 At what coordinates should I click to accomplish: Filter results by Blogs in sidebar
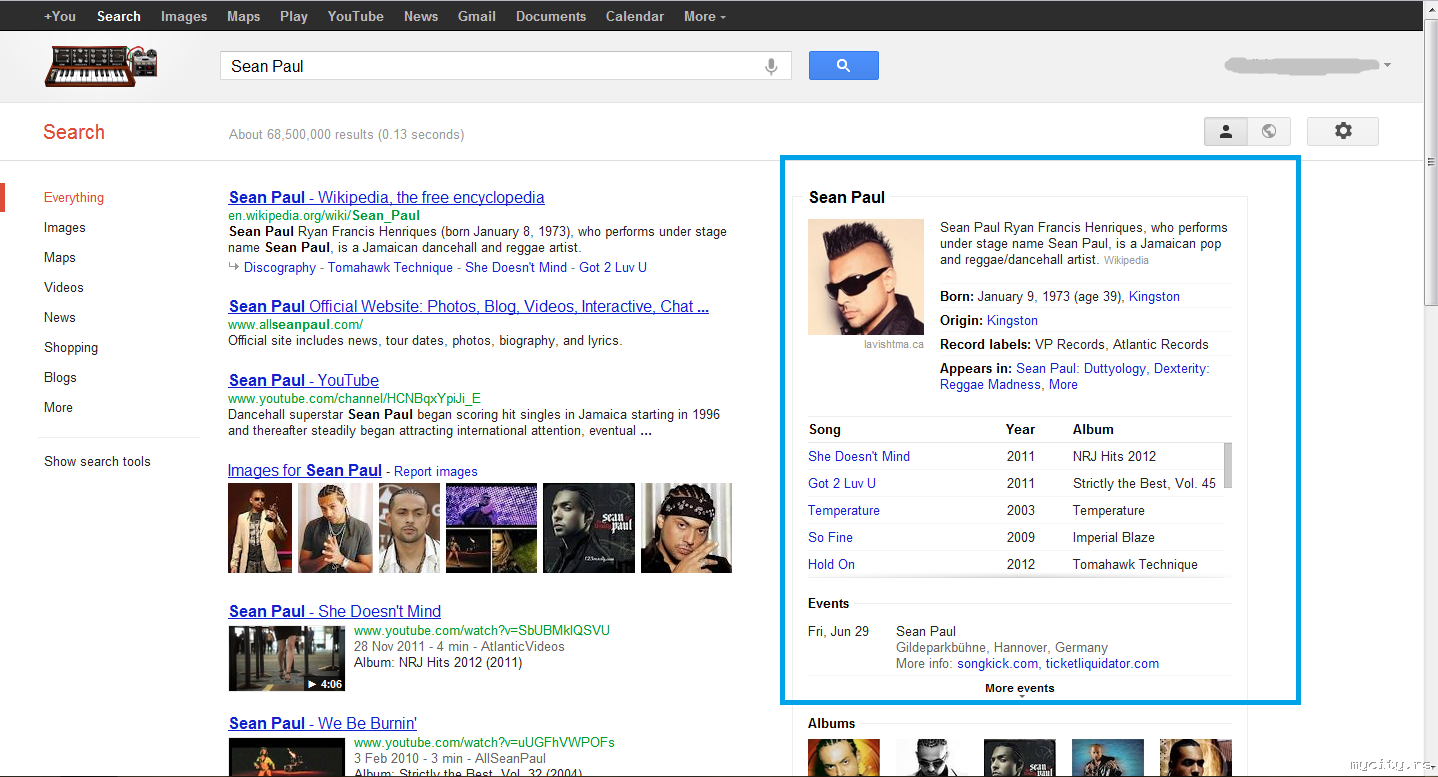point(60,377)
